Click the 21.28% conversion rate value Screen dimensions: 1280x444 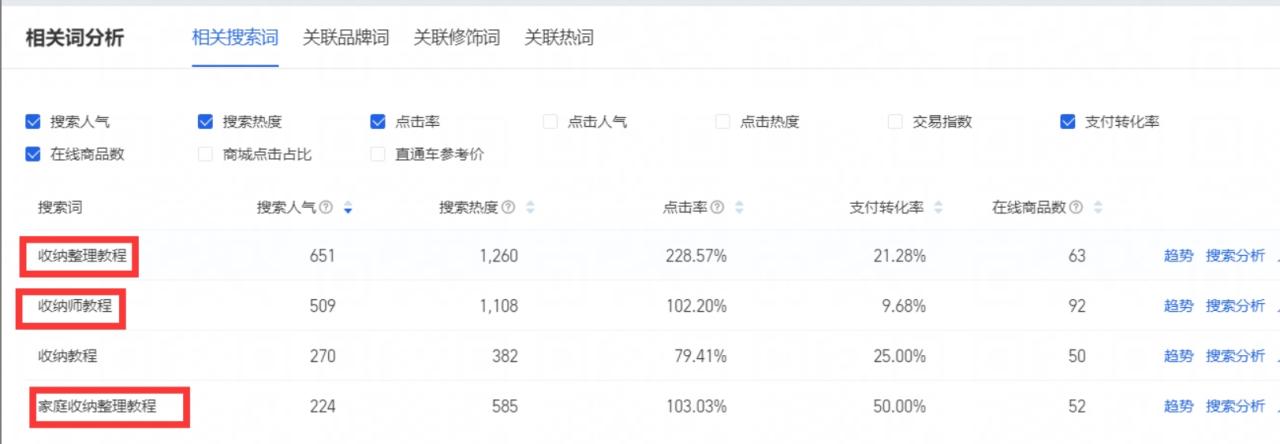(x=900, y=256)
